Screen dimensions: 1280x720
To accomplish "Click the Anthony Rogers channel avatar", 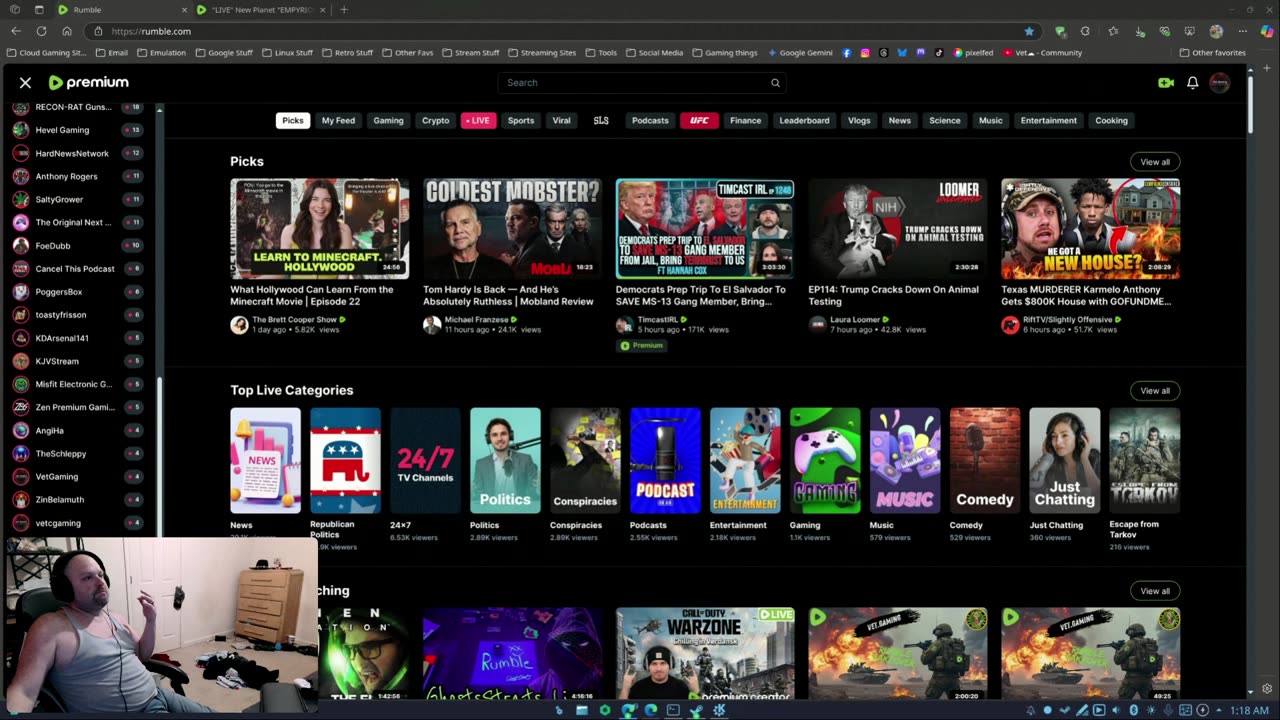I will pos(20,176).
